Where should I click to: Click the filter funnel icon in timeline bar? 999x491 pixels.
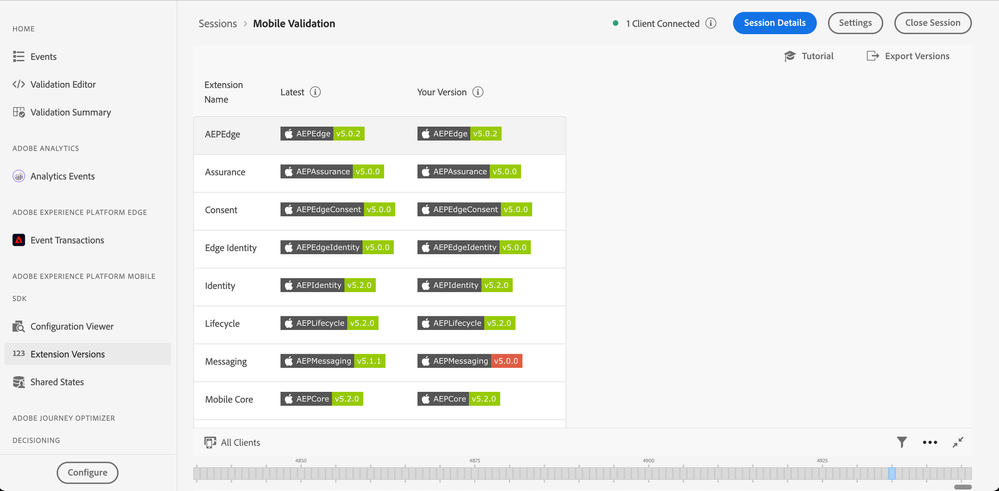click(902, 442)
